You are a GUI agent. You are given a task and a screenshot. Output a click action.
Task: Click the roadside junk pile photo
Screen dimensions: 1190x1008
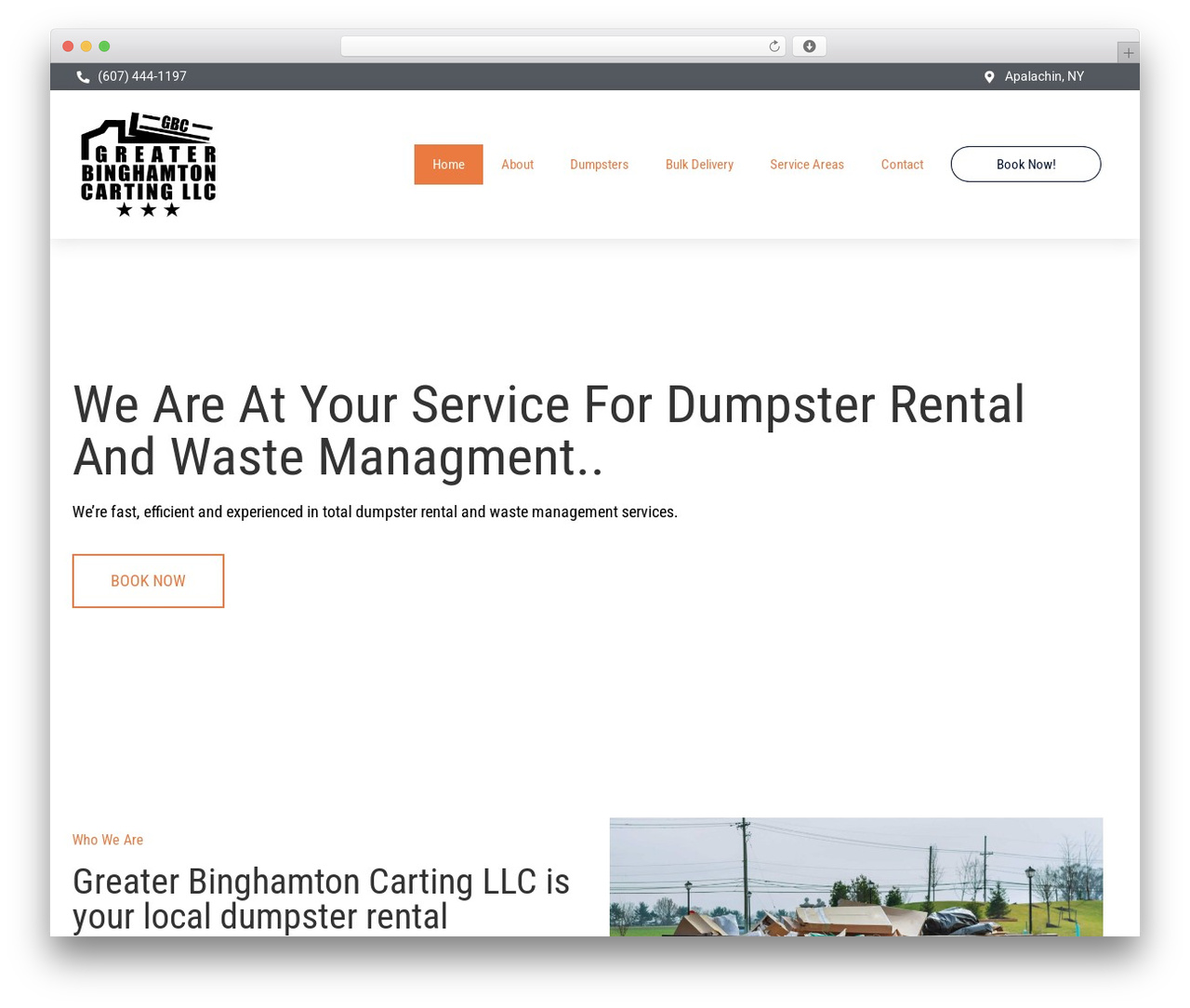pos(856,877)
